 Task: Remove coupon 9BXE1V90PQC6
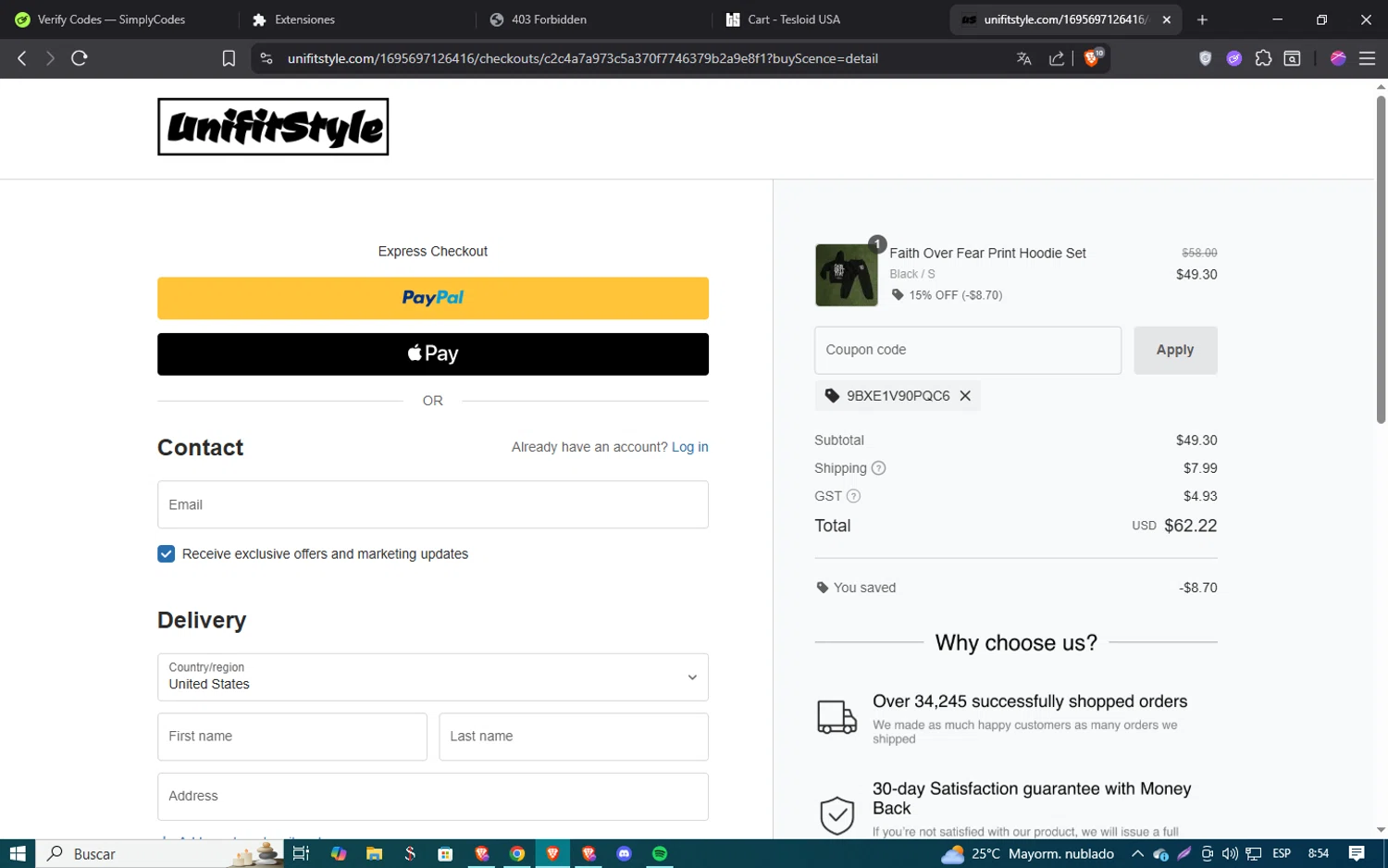pos(965,396)
